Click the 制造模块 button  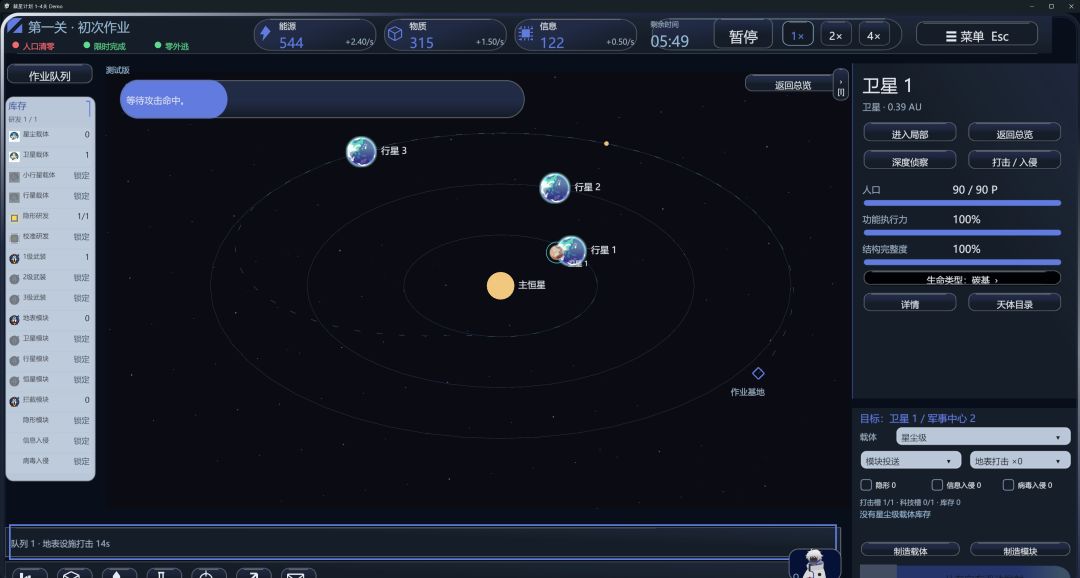[x=1020, y=550]
